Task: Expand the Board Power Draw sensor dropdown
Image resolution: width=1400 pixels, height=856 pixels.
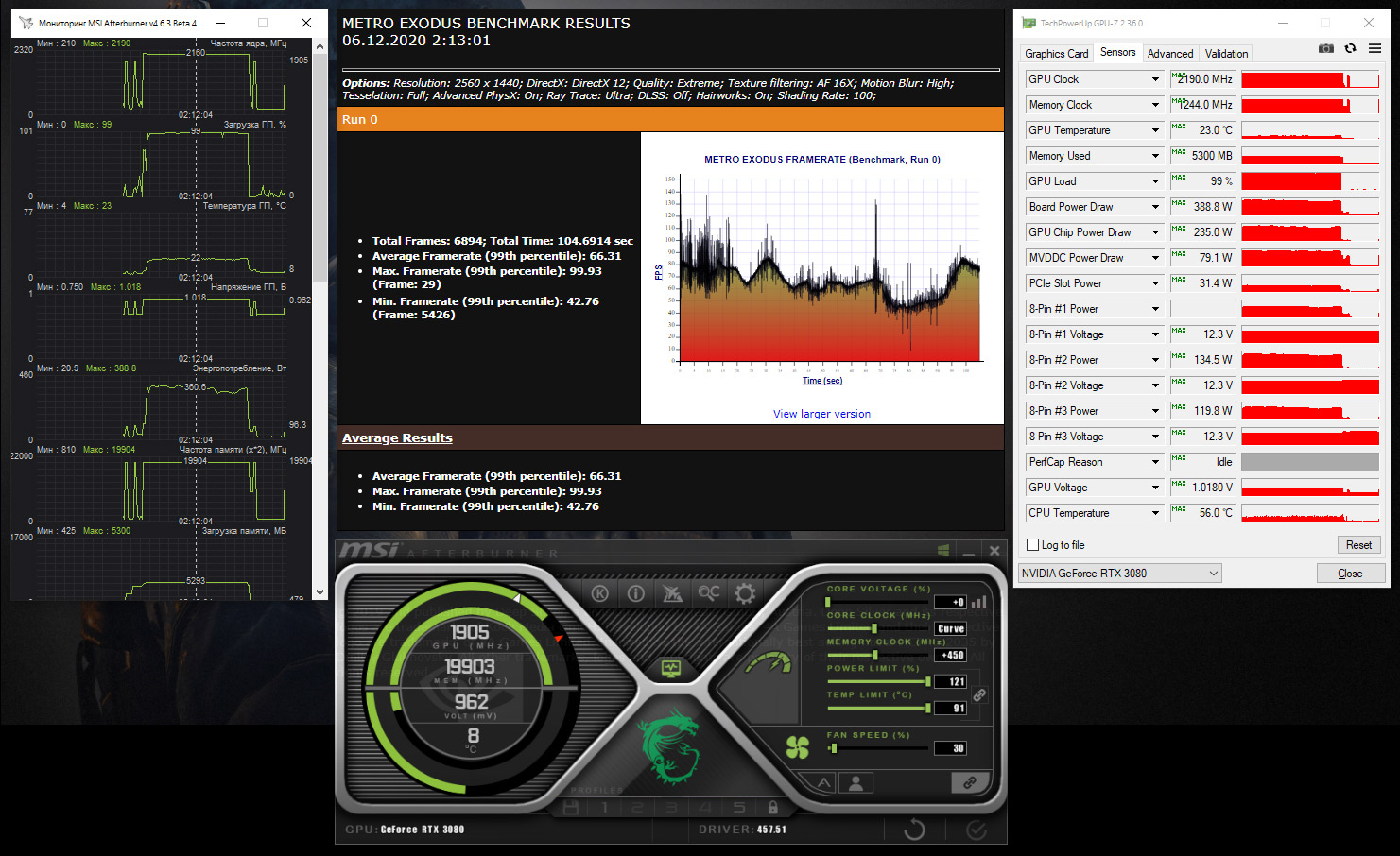Action: [1155, 207]
